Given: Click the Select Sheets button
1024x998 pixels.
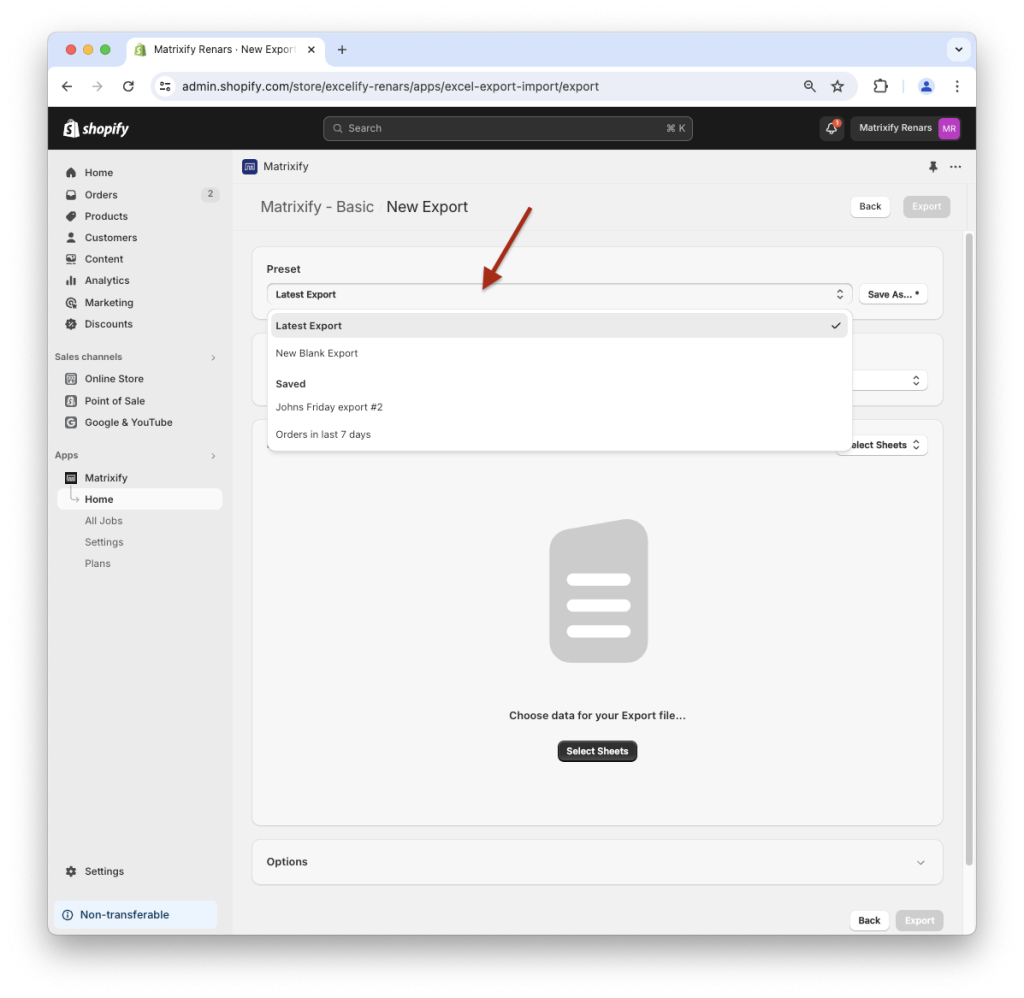Looking at the screenshot, I should tap(597, 750).
